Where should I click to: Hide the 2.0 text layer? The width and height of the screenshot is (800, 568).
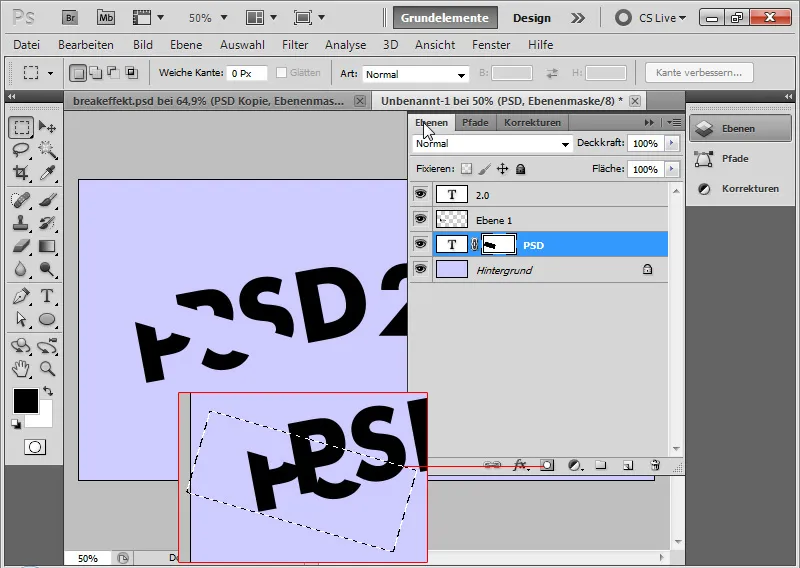coord(420,194)
